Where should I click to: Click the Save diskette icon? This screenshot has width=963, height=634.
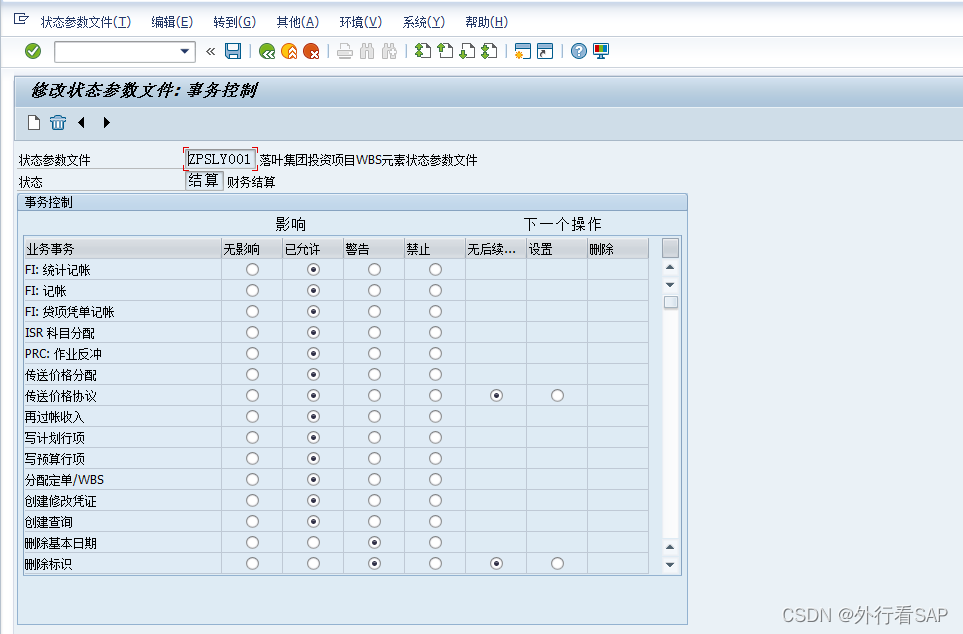pyautogui.click(x=233, y=51)
